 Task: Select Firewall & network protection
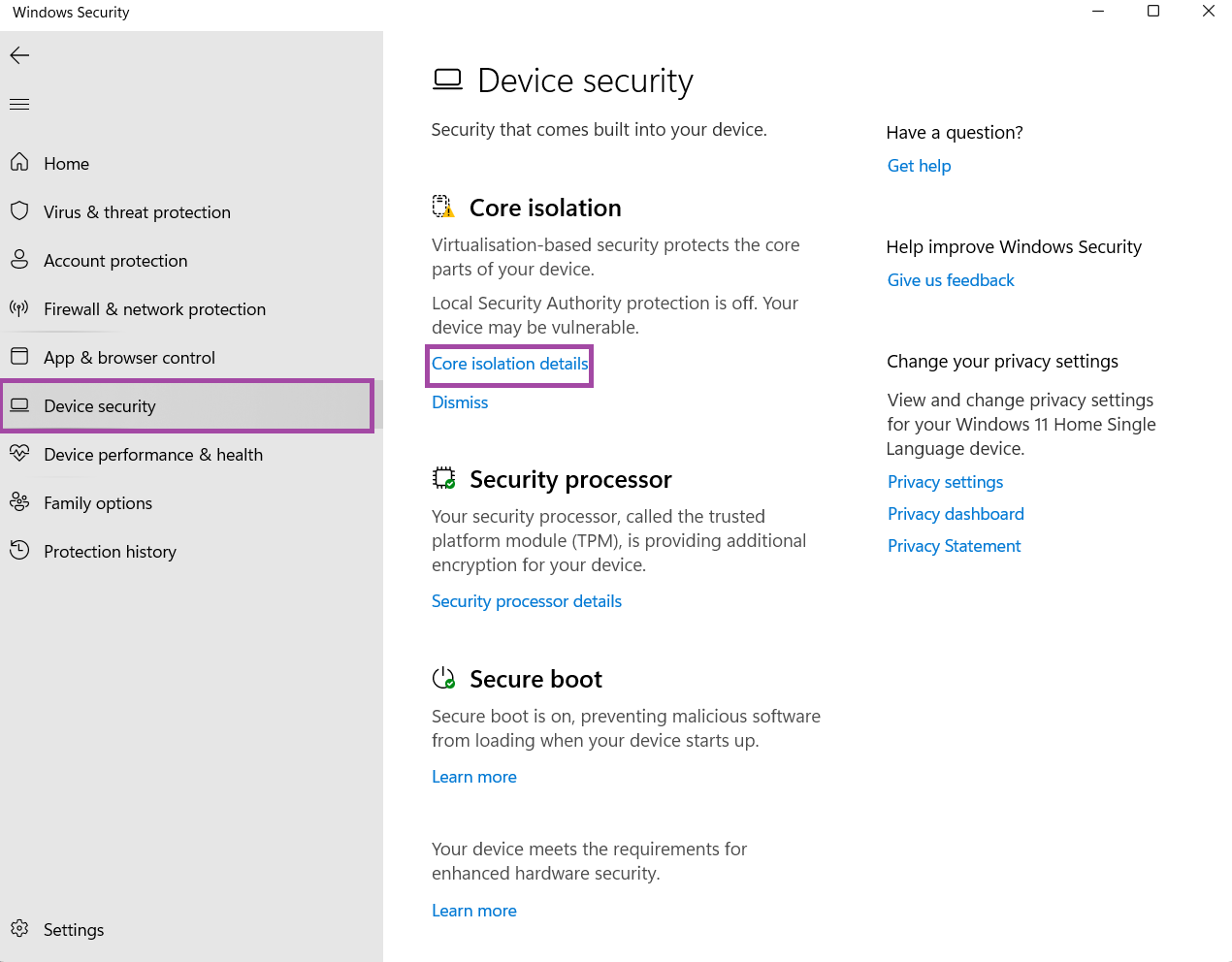pos(154,308)
